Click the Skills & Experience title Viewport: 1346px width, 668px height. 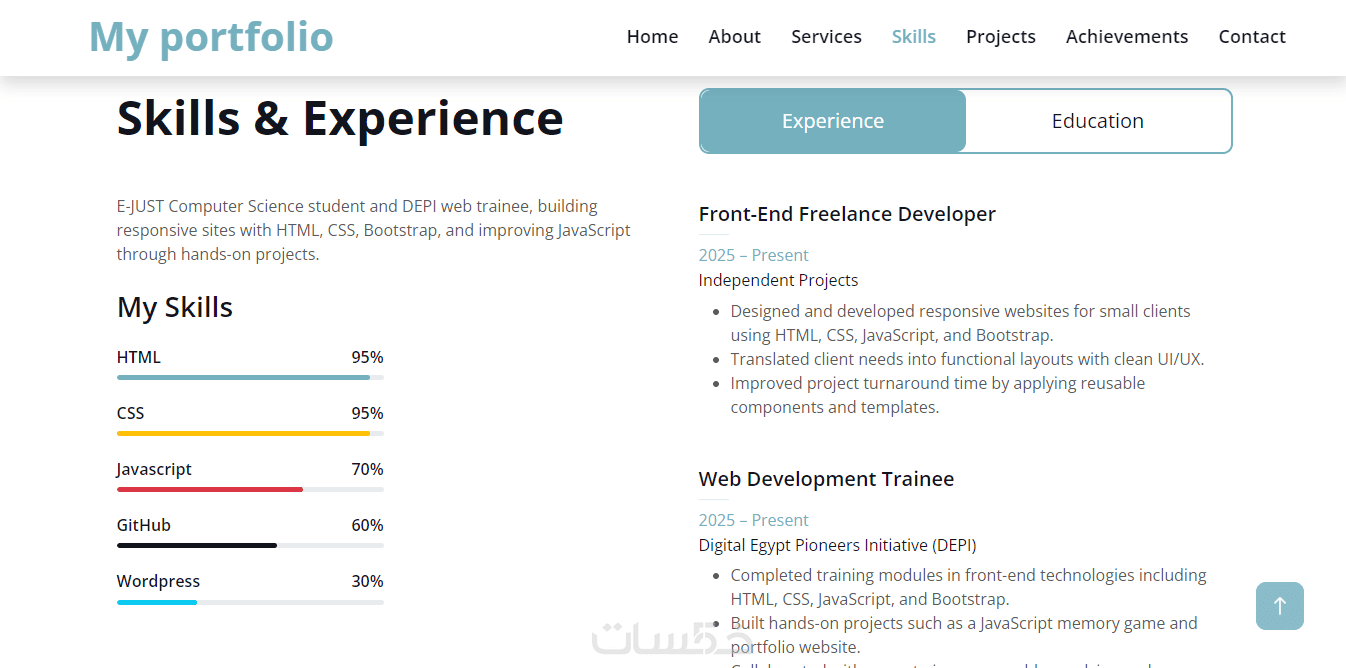[340, 118]
